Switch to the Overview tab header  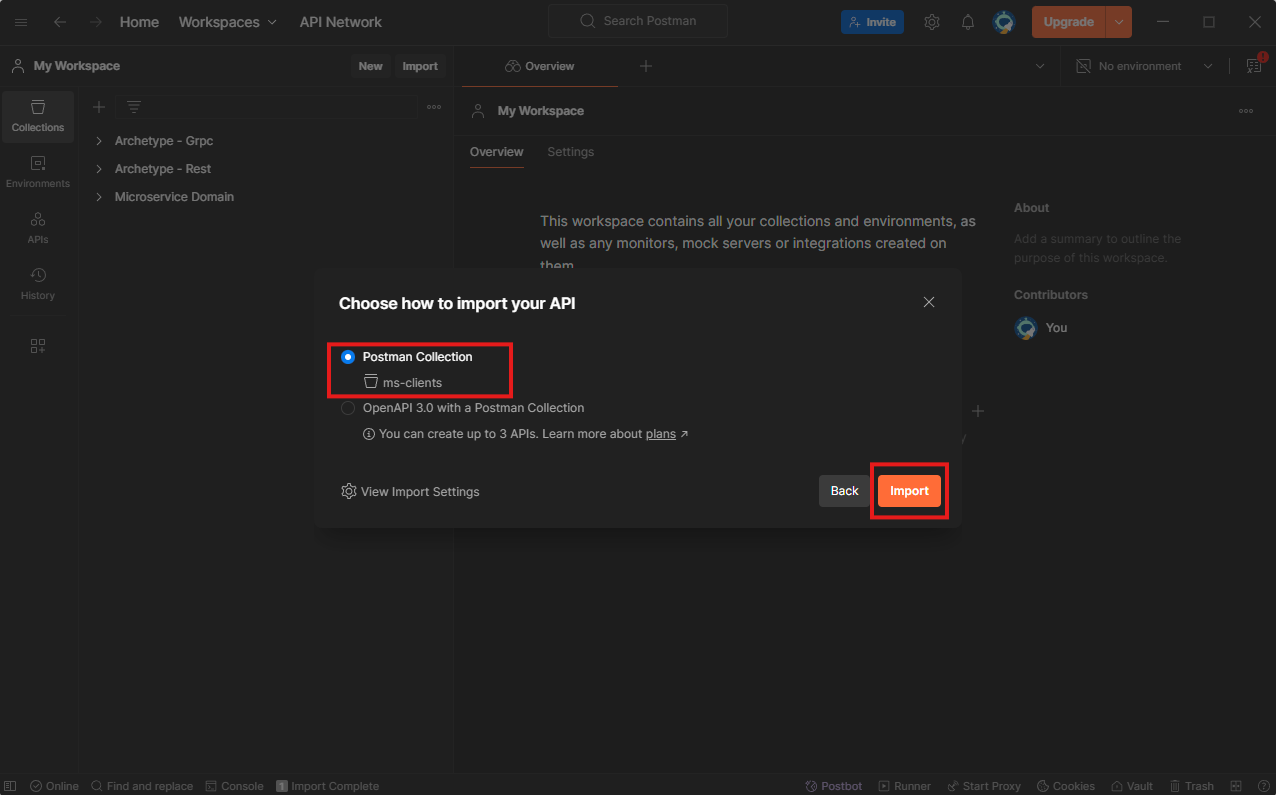click(540, 66)
